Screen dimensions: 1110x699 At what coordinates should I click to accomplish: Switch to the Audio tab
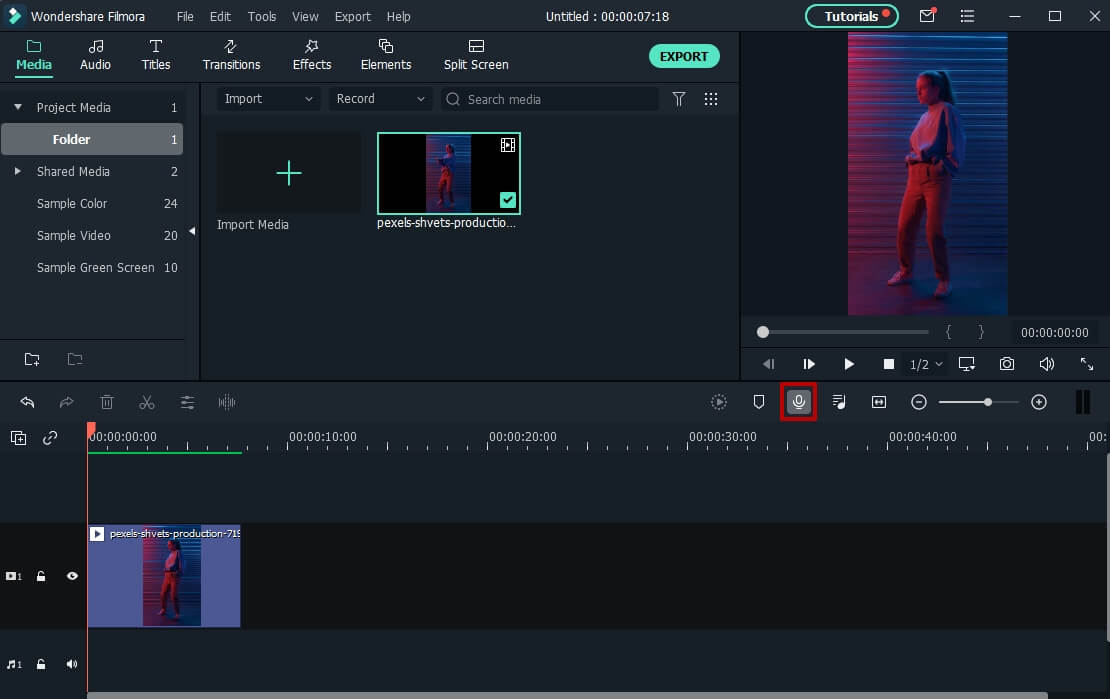95,55
